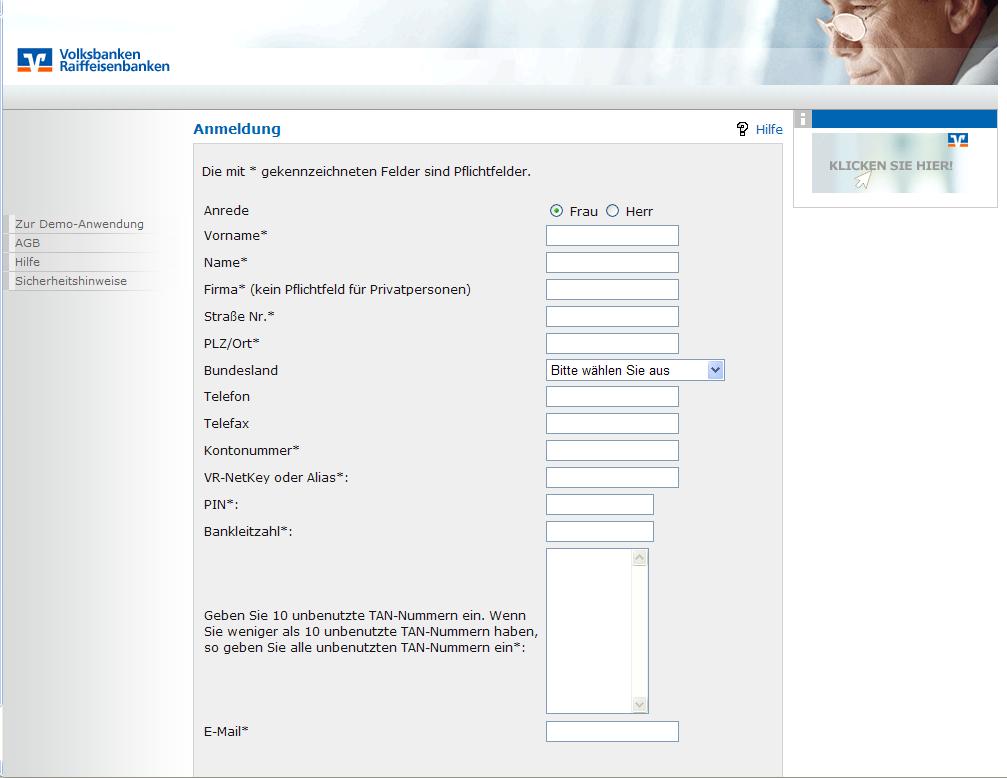
Task: Select the Frau radio button
Action: click(x=556, y=211)
